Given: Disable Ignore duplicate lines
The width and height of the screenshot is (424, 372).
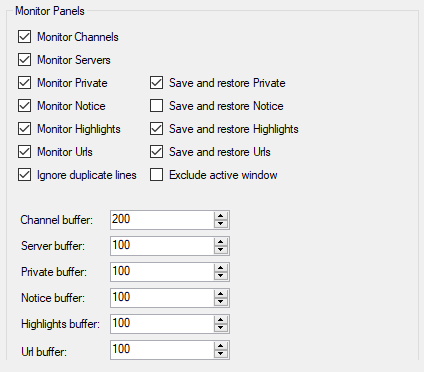Looking at the screenshot, I should tap(25, 175).
